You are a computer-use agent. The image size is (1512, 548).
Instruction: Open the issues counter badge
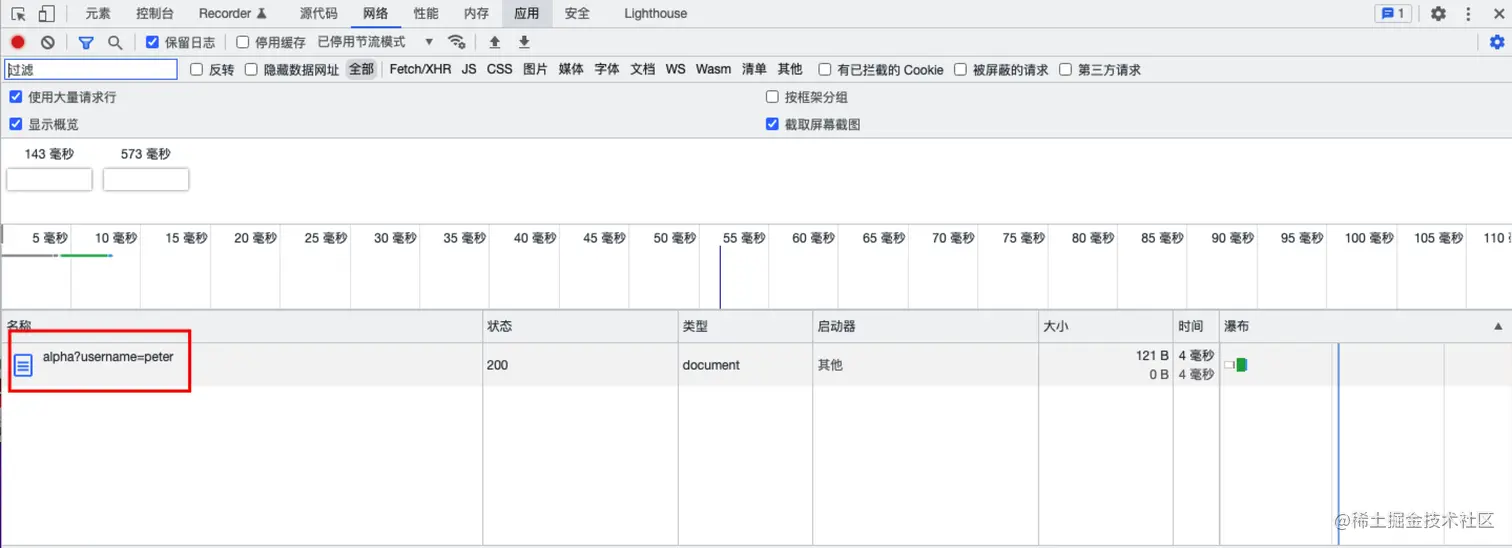pyautogui.click(x=1393, y=14)
